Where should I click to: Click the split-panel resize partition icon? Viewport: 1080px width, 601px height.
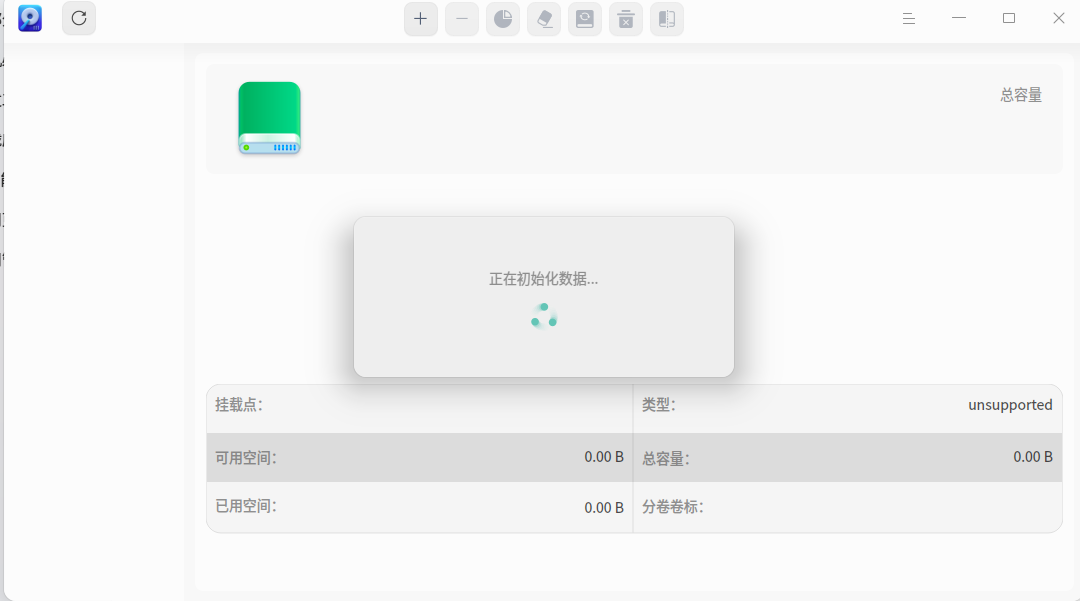pyautogui.click(x=667, y=19)
